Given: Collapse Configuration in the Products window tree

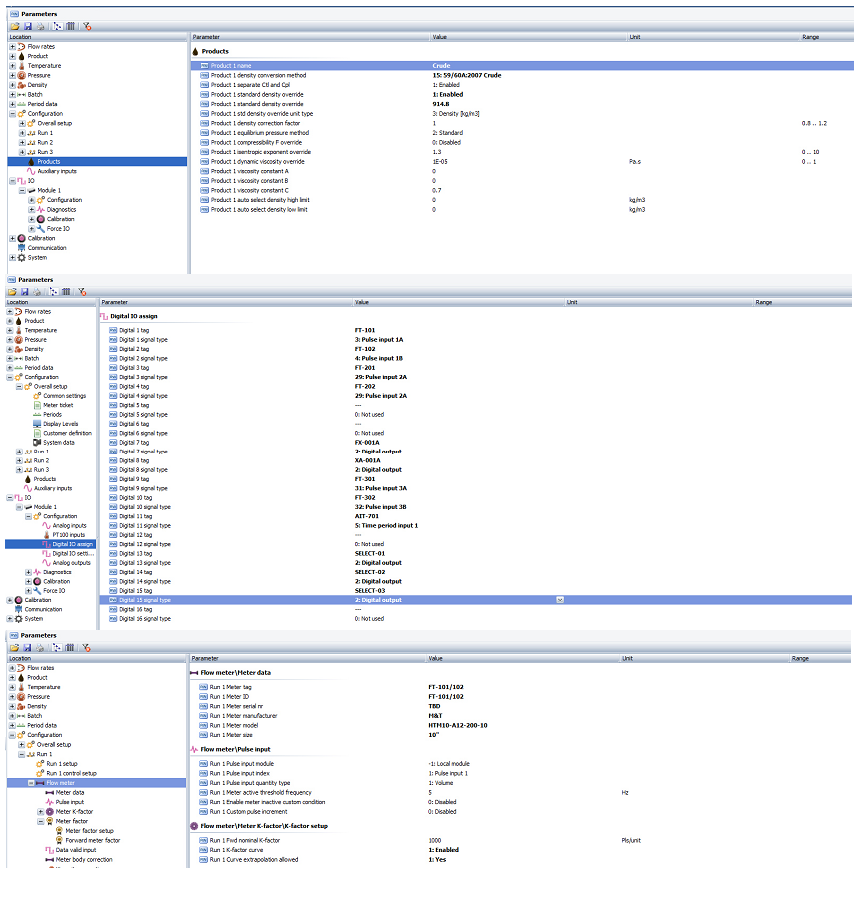Looking at the screenshot, I should coord(12,114).
